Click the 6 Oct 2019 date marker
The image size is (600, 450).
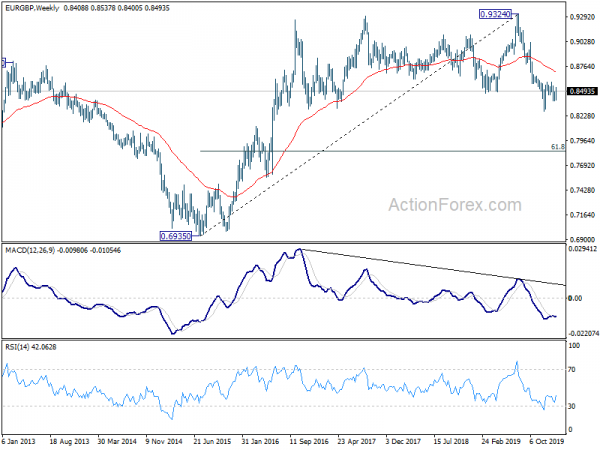(547, 441)
